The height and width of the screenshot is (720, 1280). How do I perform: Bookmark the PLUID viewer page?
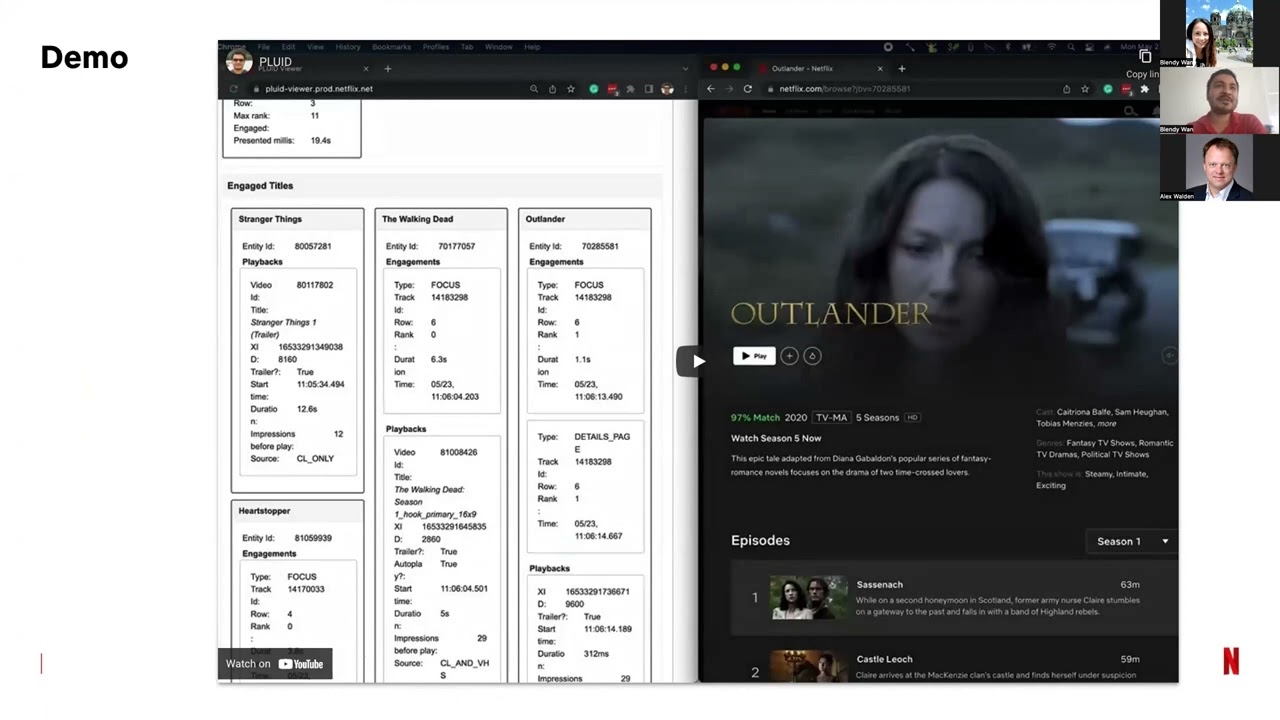[x=571, y=89]
